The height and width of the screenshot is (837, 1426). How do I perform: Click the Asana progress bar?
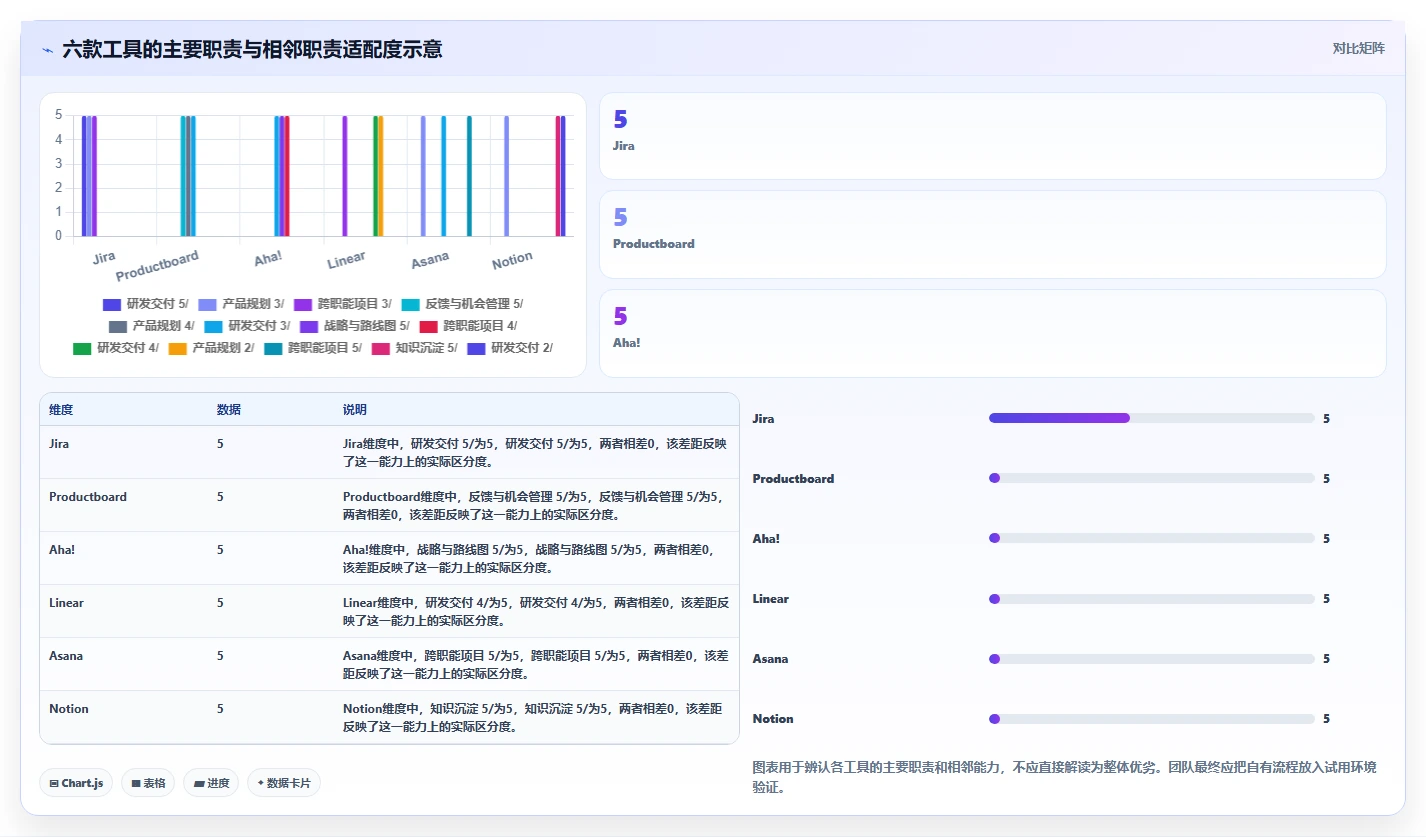[1152, 659]
